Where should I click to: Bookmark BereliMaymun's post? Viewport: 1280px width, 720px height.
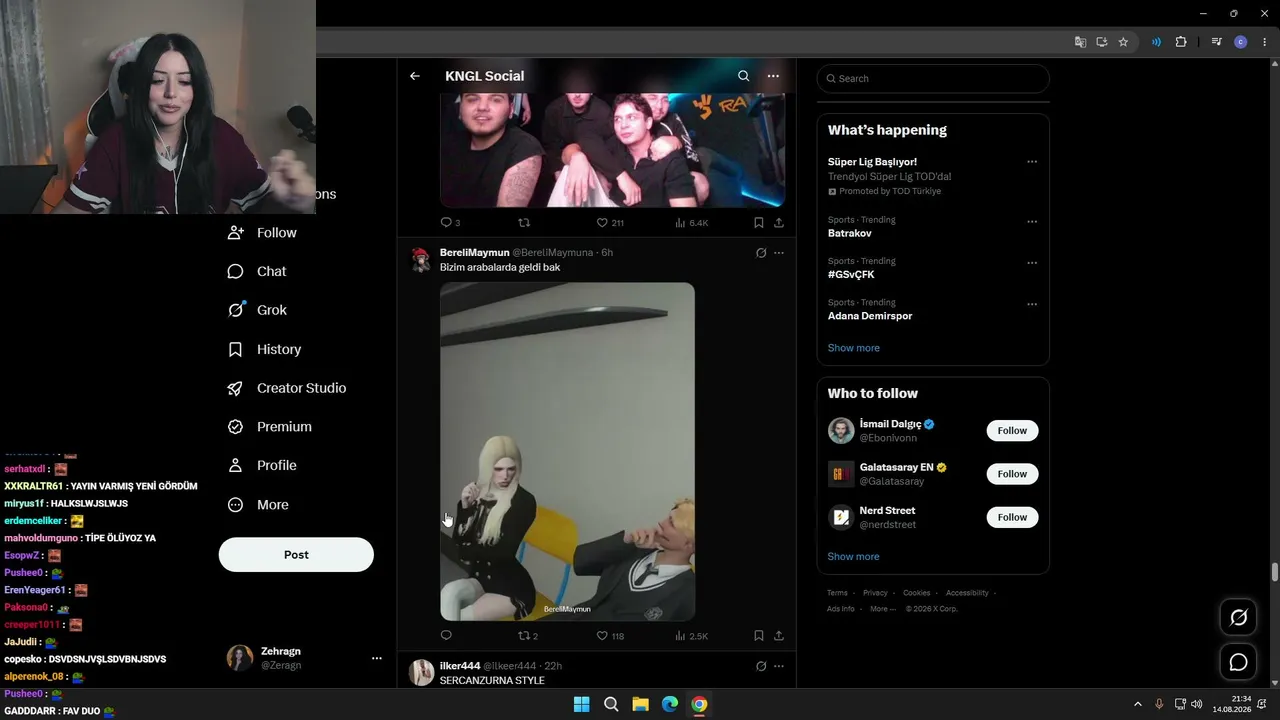pos(759,636)
